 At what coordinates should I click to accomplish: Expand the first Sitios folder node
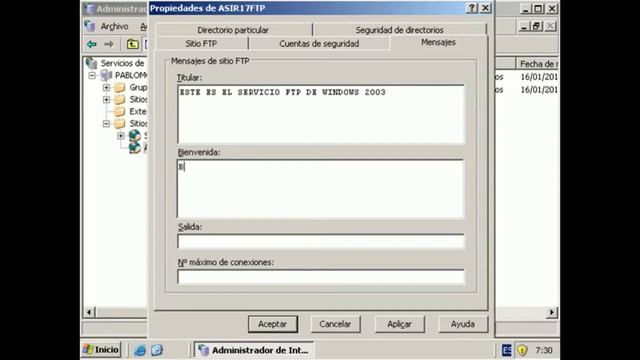pyautogui.click(x=106, y=99)
